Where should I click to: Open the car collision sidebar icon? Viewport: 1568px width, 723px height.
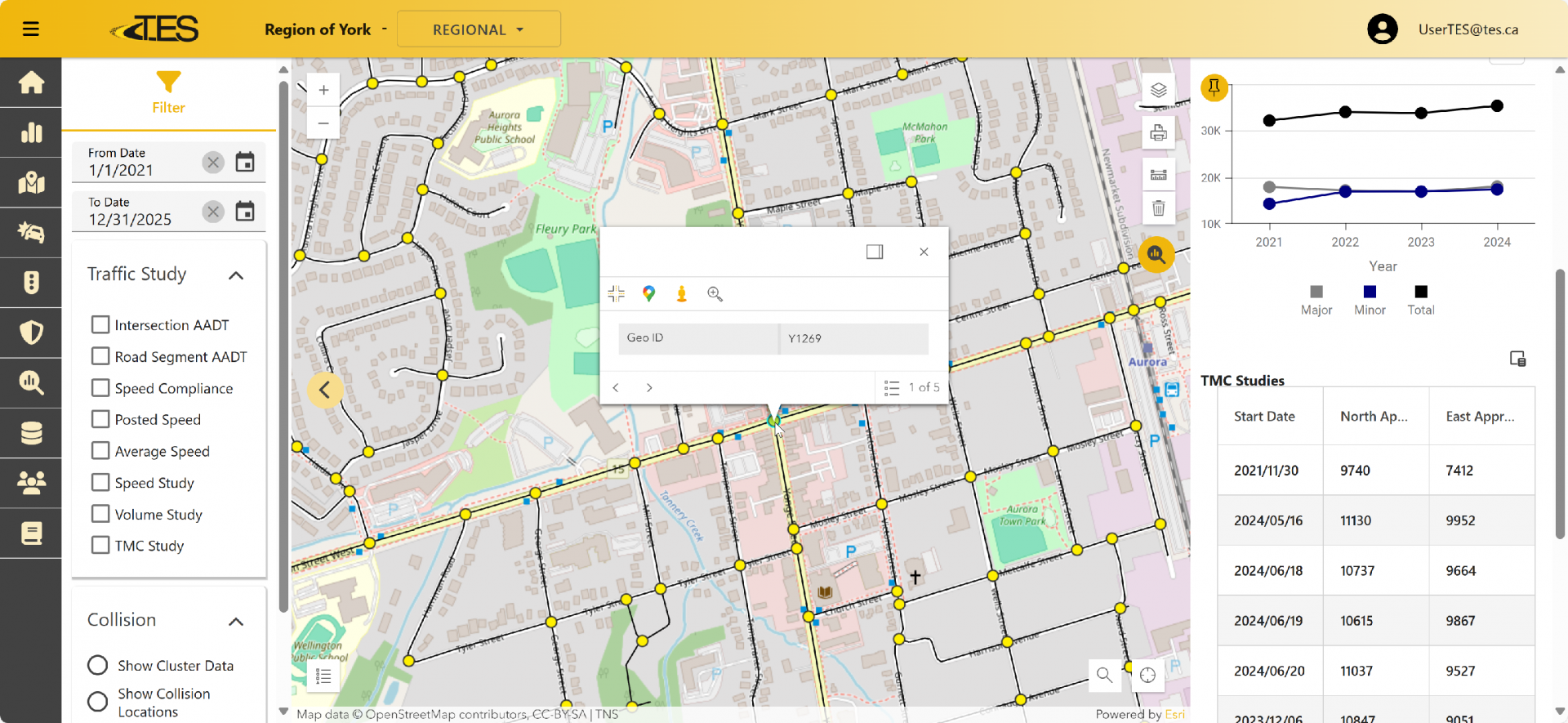coord(31,233)
